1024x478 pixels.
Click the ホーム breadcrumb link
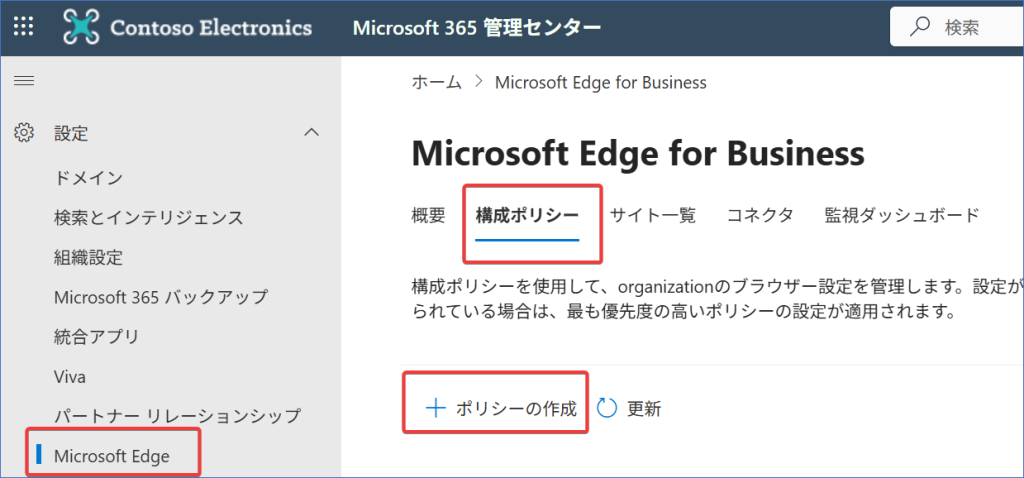point(436,82)
